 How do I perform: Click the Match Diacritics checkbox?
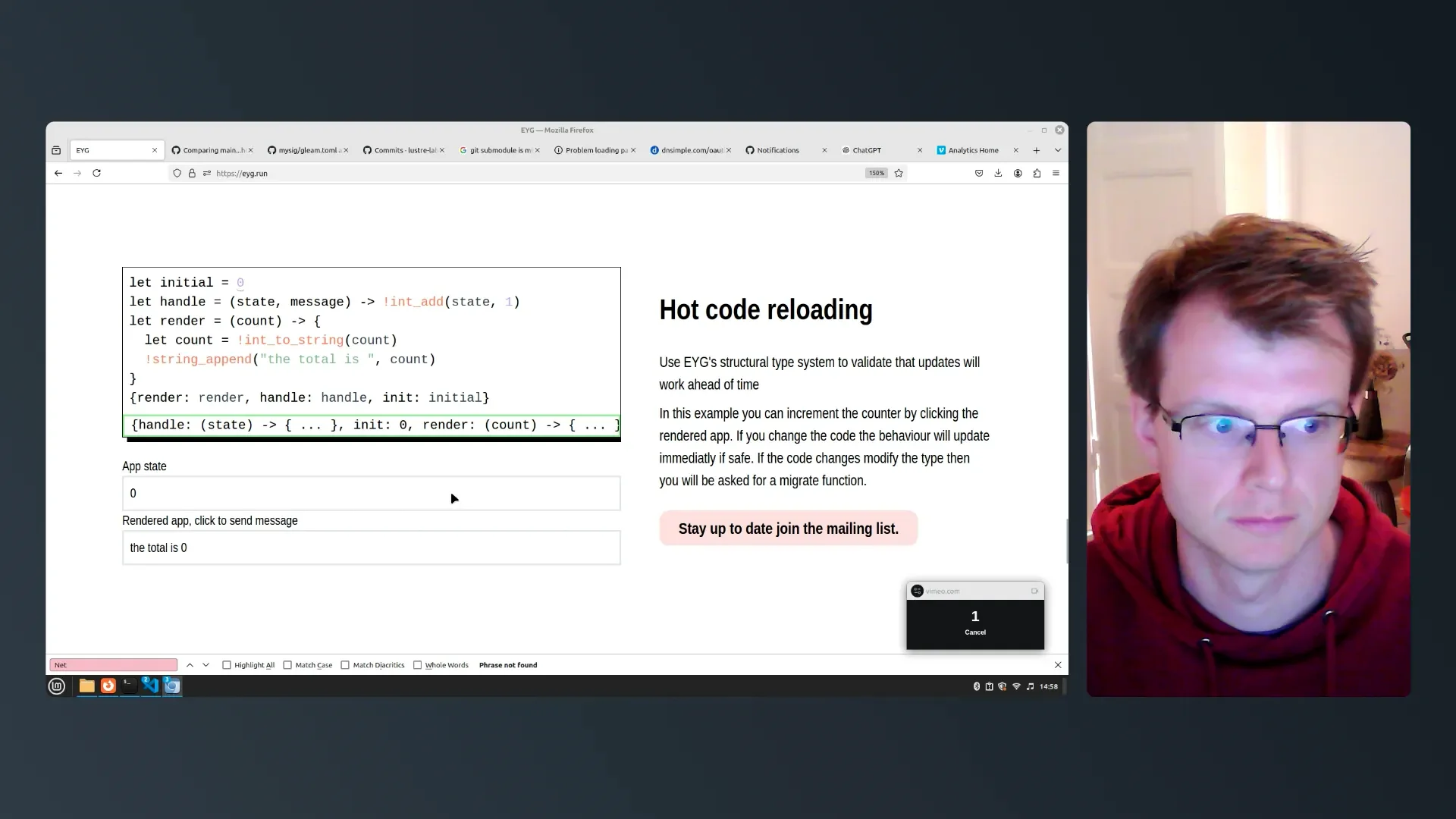pos(347,665)
